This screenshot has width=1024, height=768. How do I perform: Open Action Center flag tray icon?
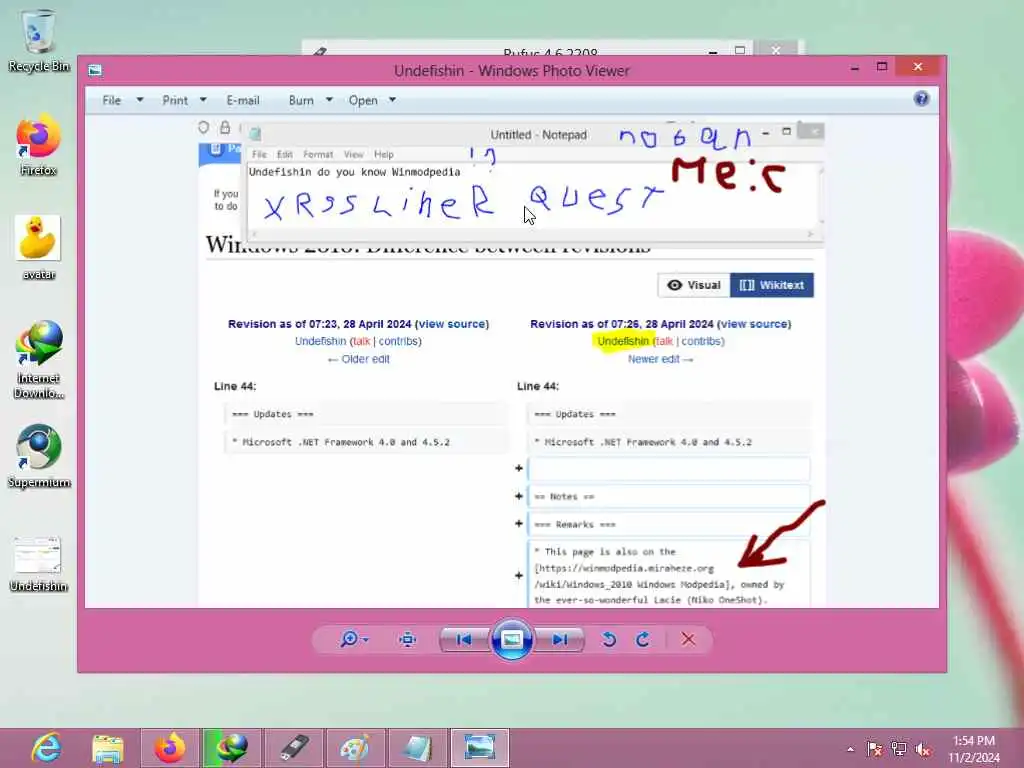[874, 749]
